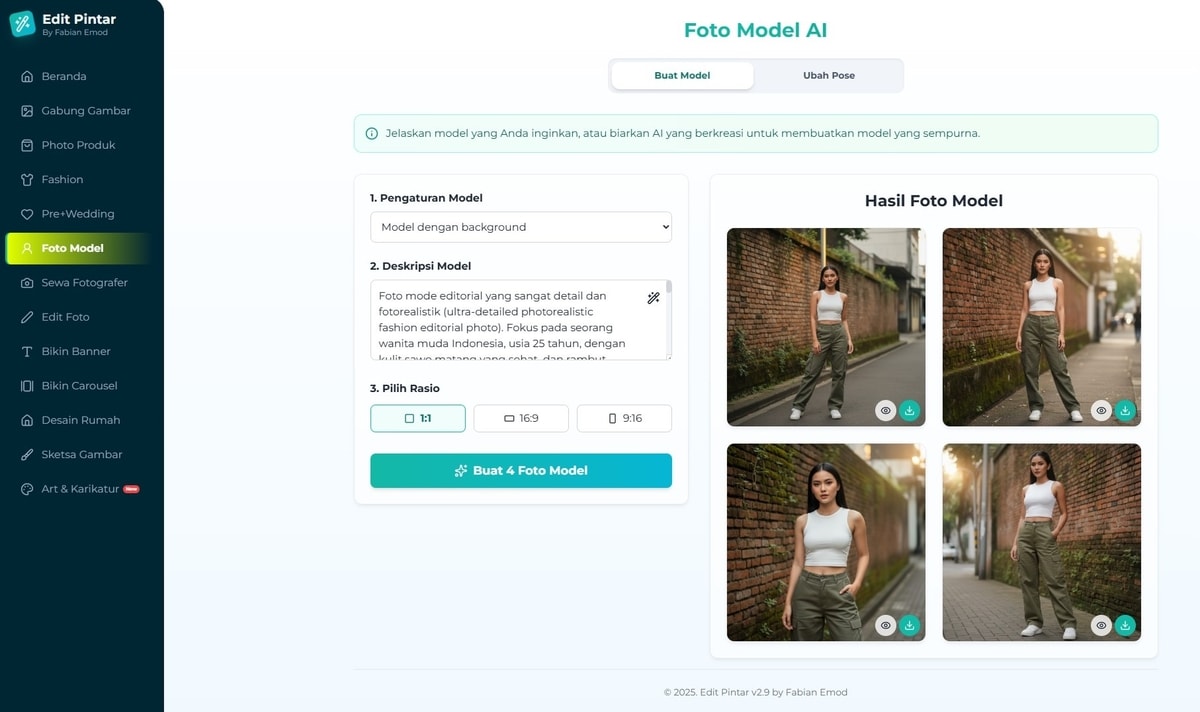Image resolution: width=1200 pixels, height=712 pixels.
Task: Open the Pengaturan Model dropdown
Action: [521, 227]
